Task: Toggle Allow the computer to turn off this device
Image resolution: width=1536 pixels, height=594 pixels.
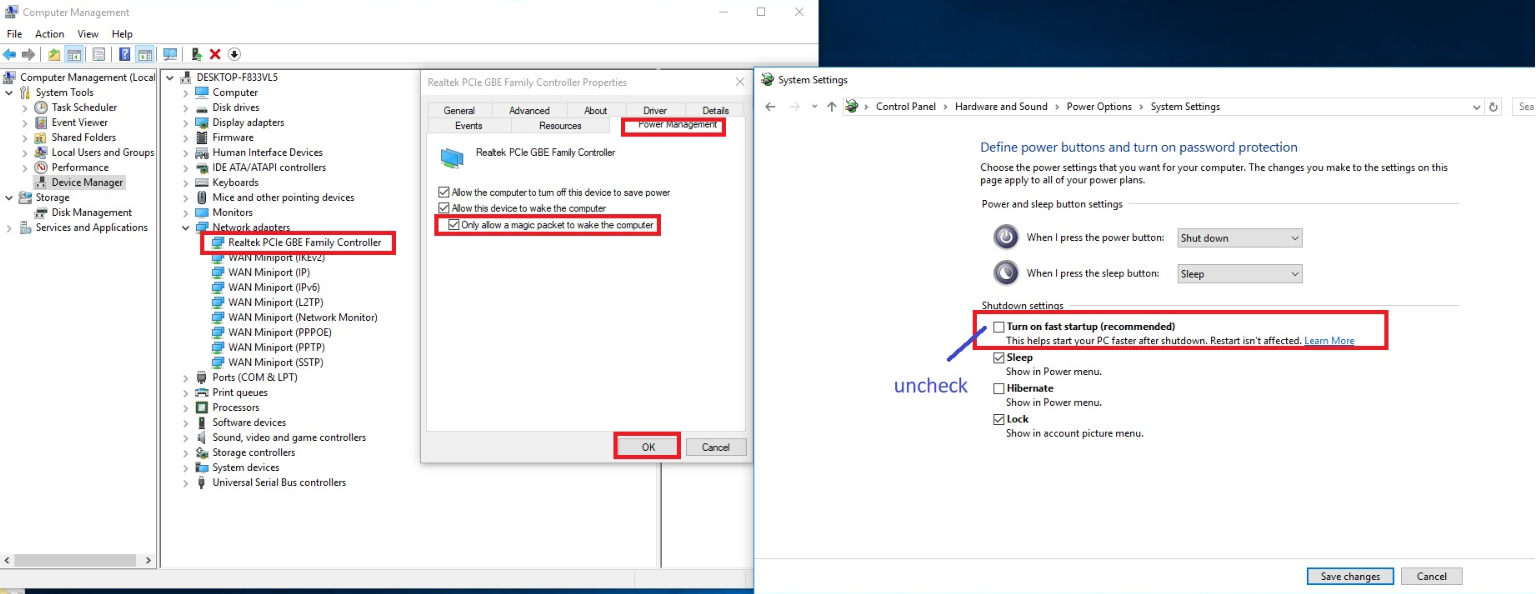Action: [x=444, y=192]
